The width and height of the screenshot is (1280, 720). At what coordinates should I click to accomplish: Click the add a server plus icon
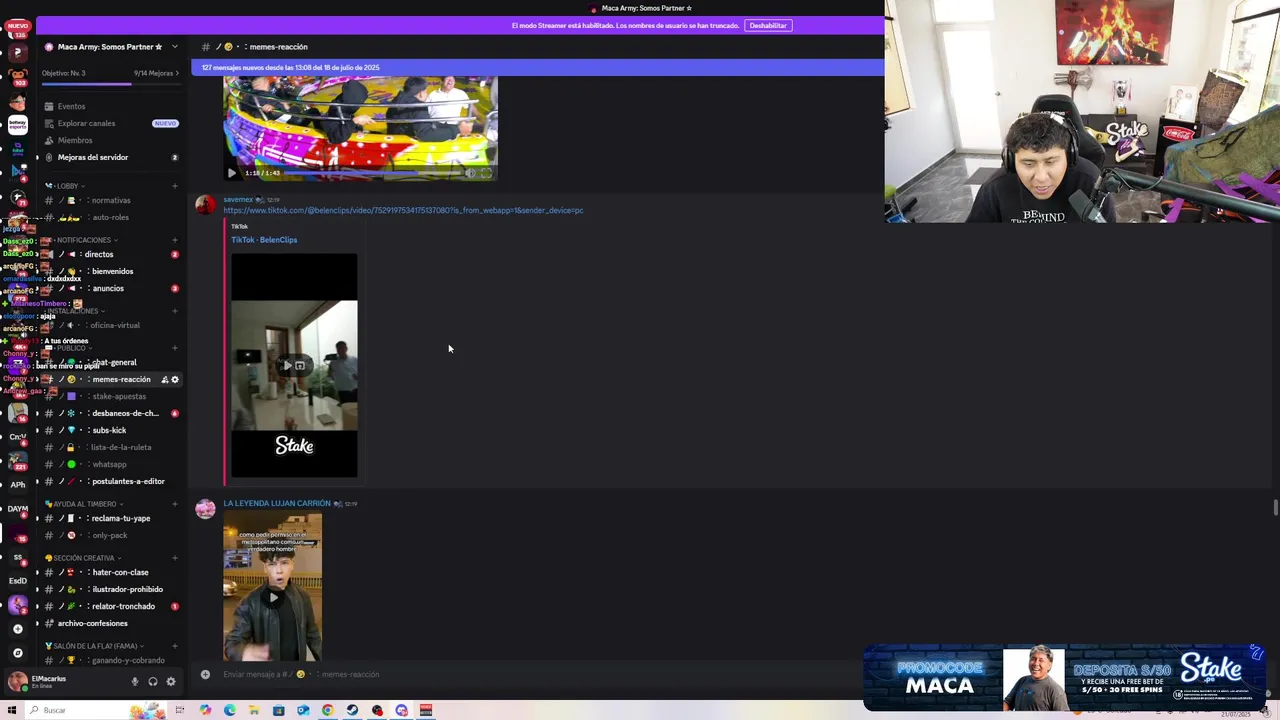17,629
